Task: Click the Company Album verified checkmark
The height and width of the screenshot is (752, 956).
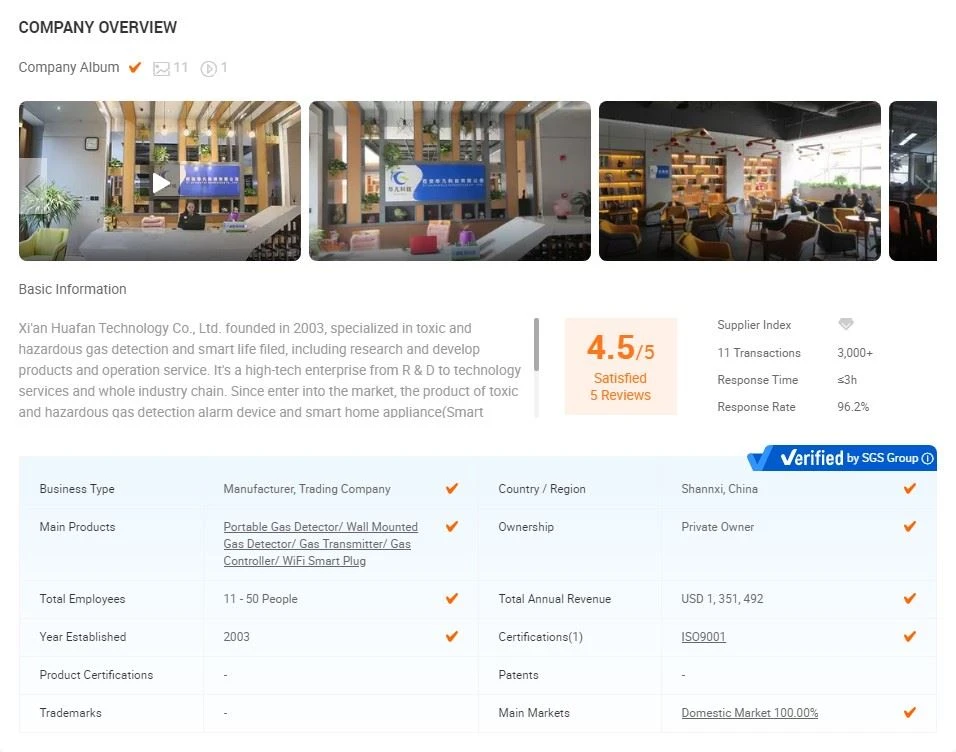Action: (135, 67)
